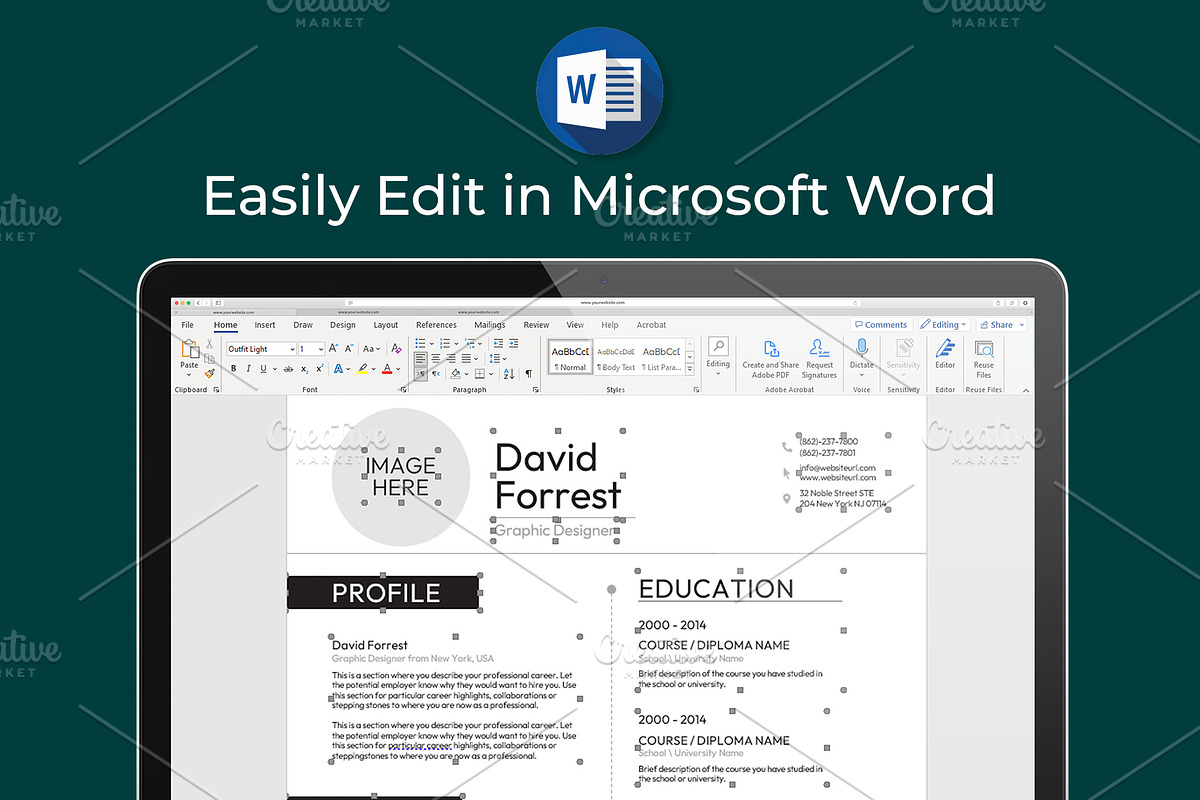Toggle Italic formatting
This screenshot has height=800, width=1200.
tap(248, 368)
